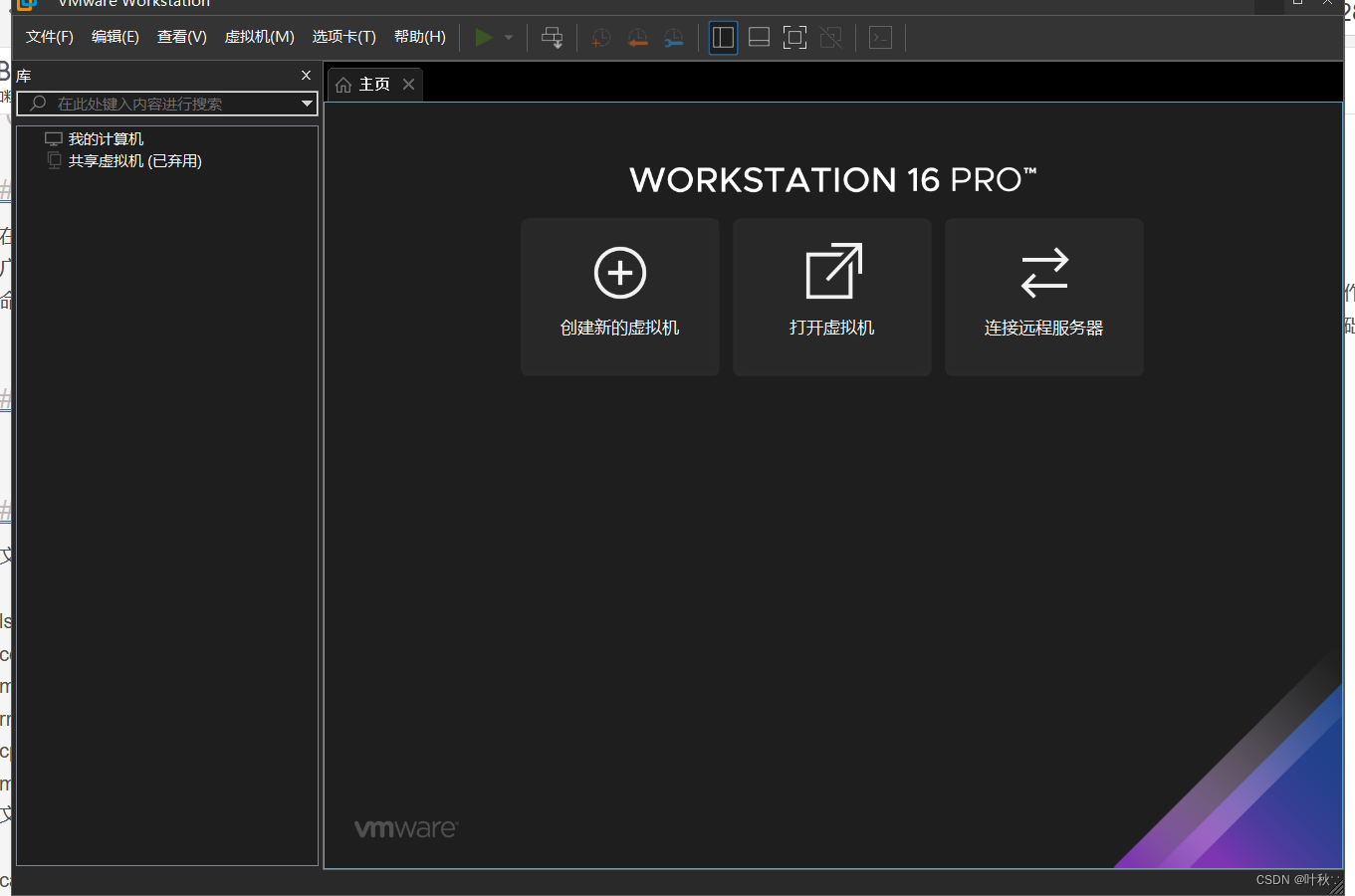Close the 库 library panel

coord(306,76)
